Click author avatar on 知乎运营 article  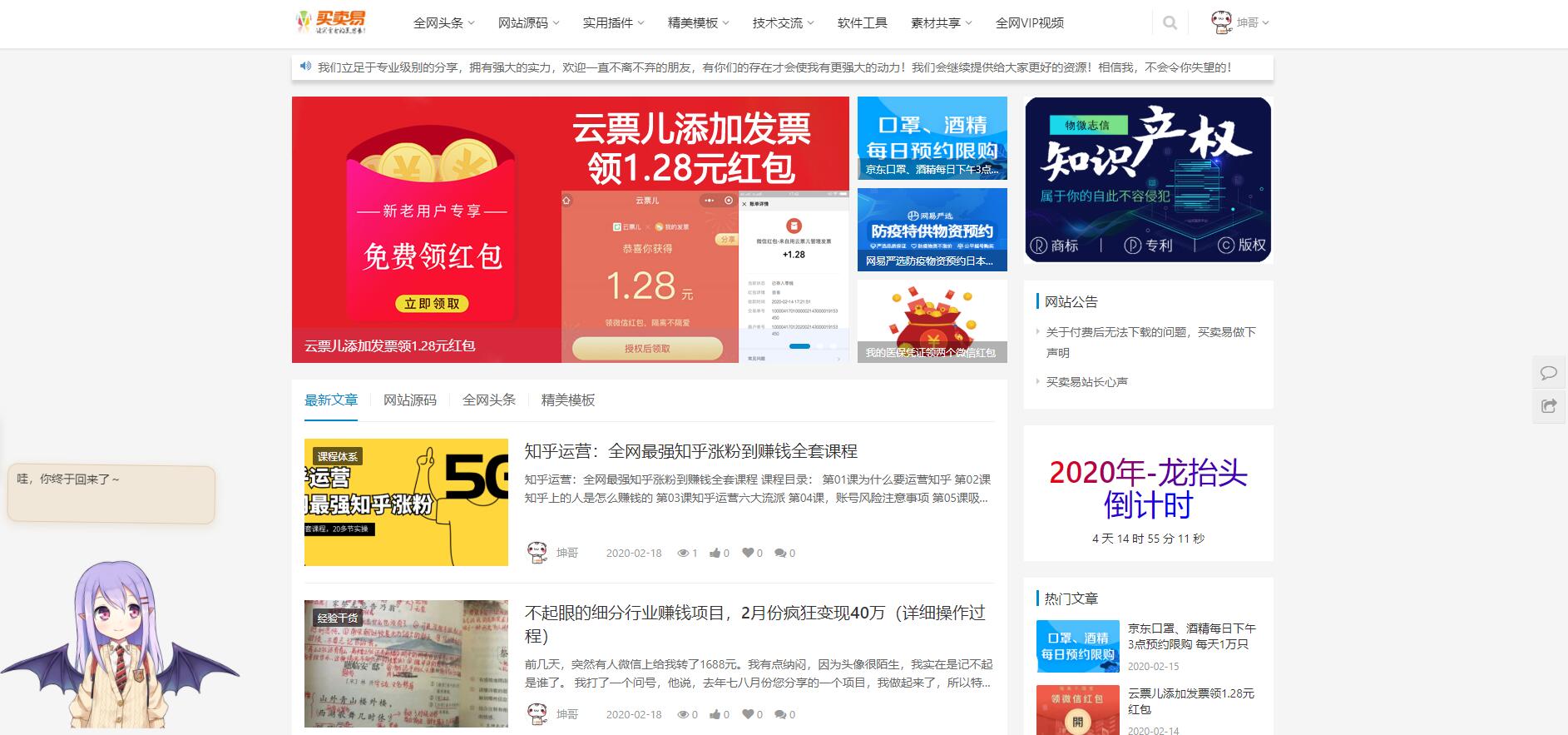(x=537, y=553)
